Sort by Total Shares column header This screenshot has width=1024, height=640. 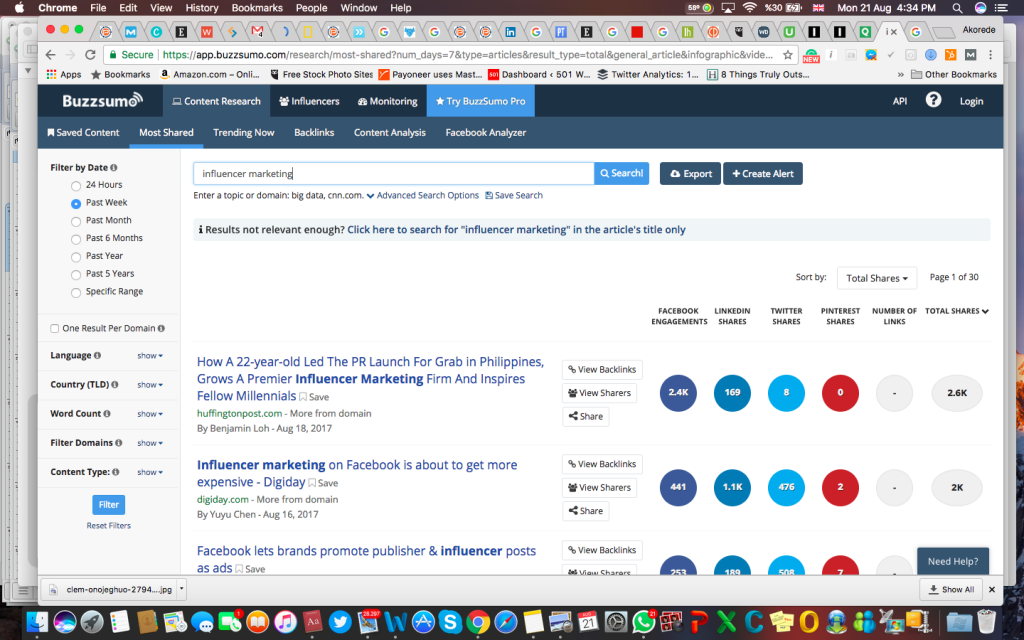tap(957, 311)
